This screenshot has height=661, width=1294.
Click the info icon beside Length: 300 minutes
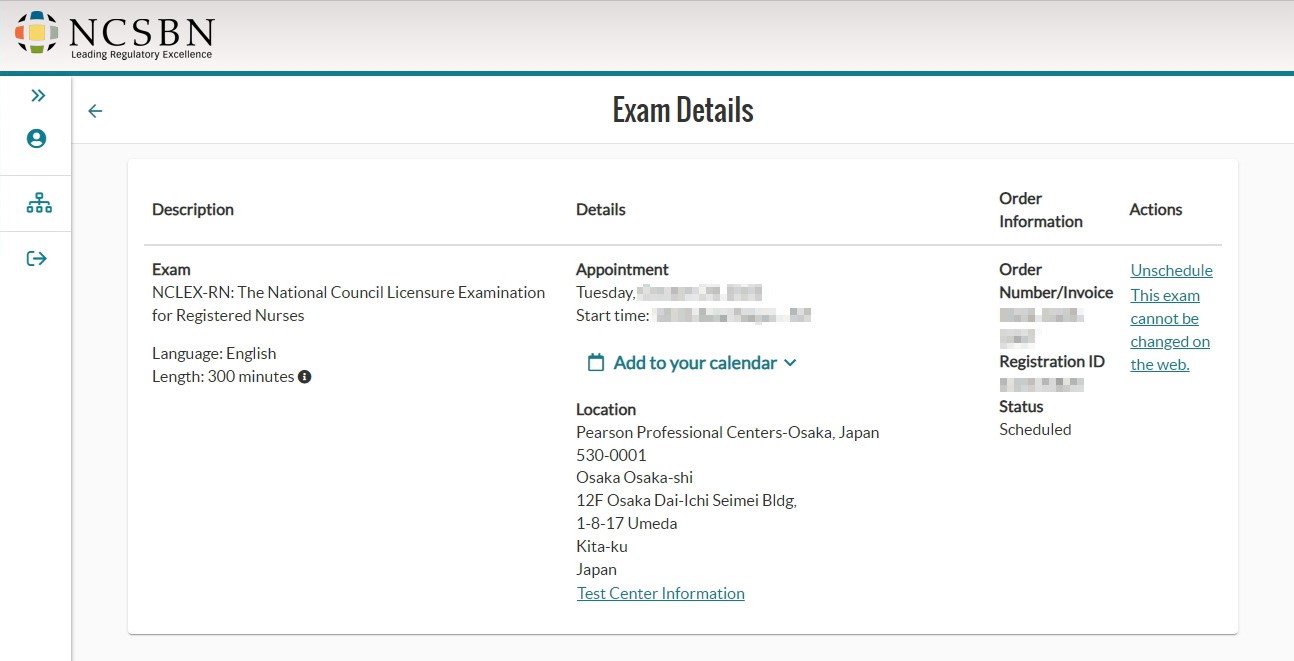305,377
